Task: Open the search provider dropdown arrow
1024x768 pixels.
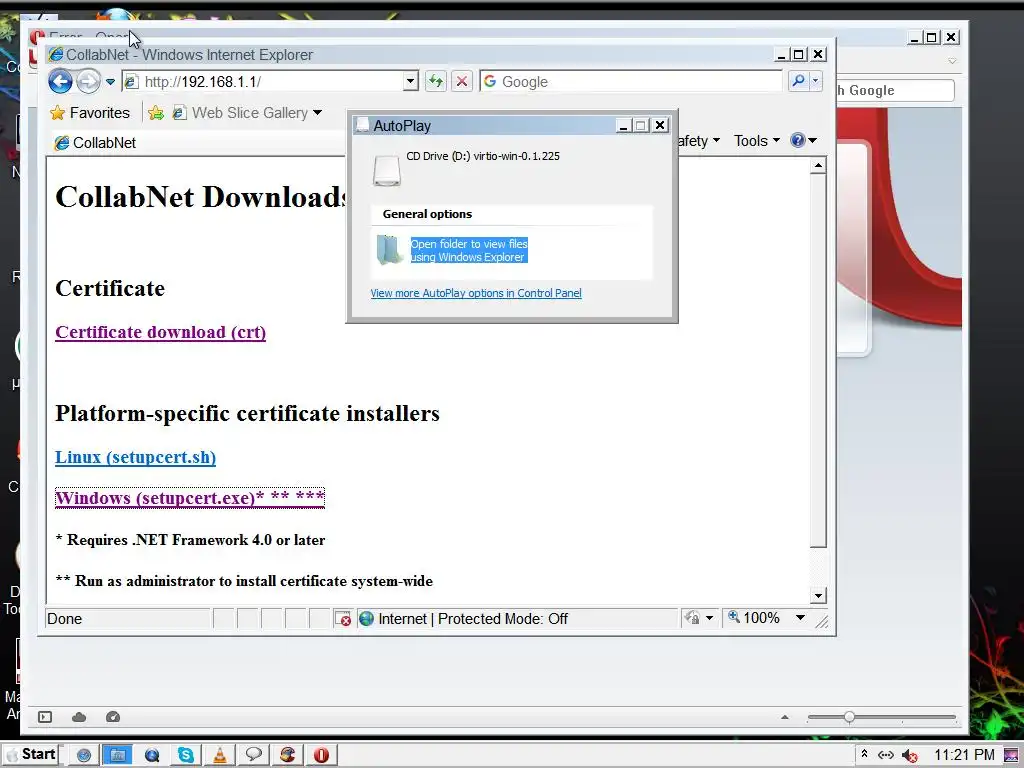Action: click(x=816, y=82)
